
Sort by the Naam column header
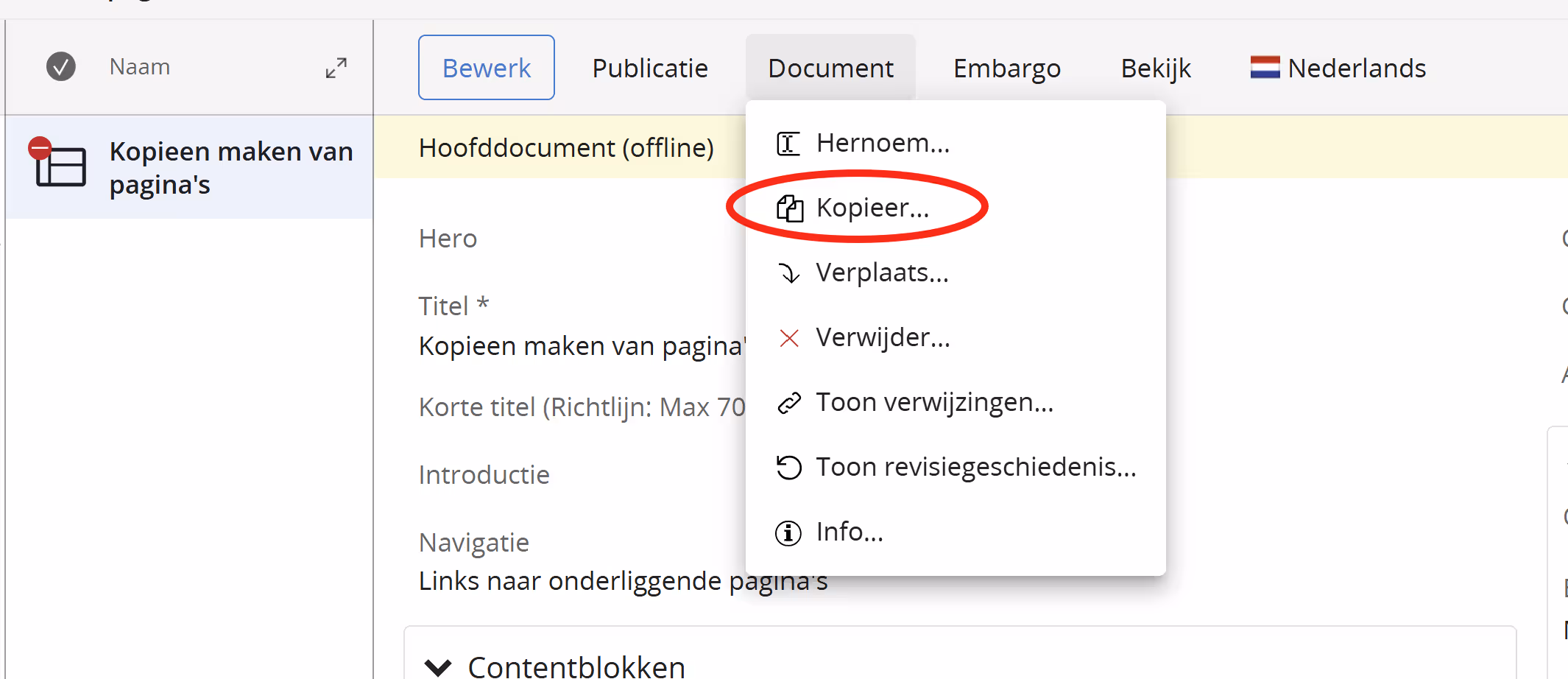pos(140,67)
